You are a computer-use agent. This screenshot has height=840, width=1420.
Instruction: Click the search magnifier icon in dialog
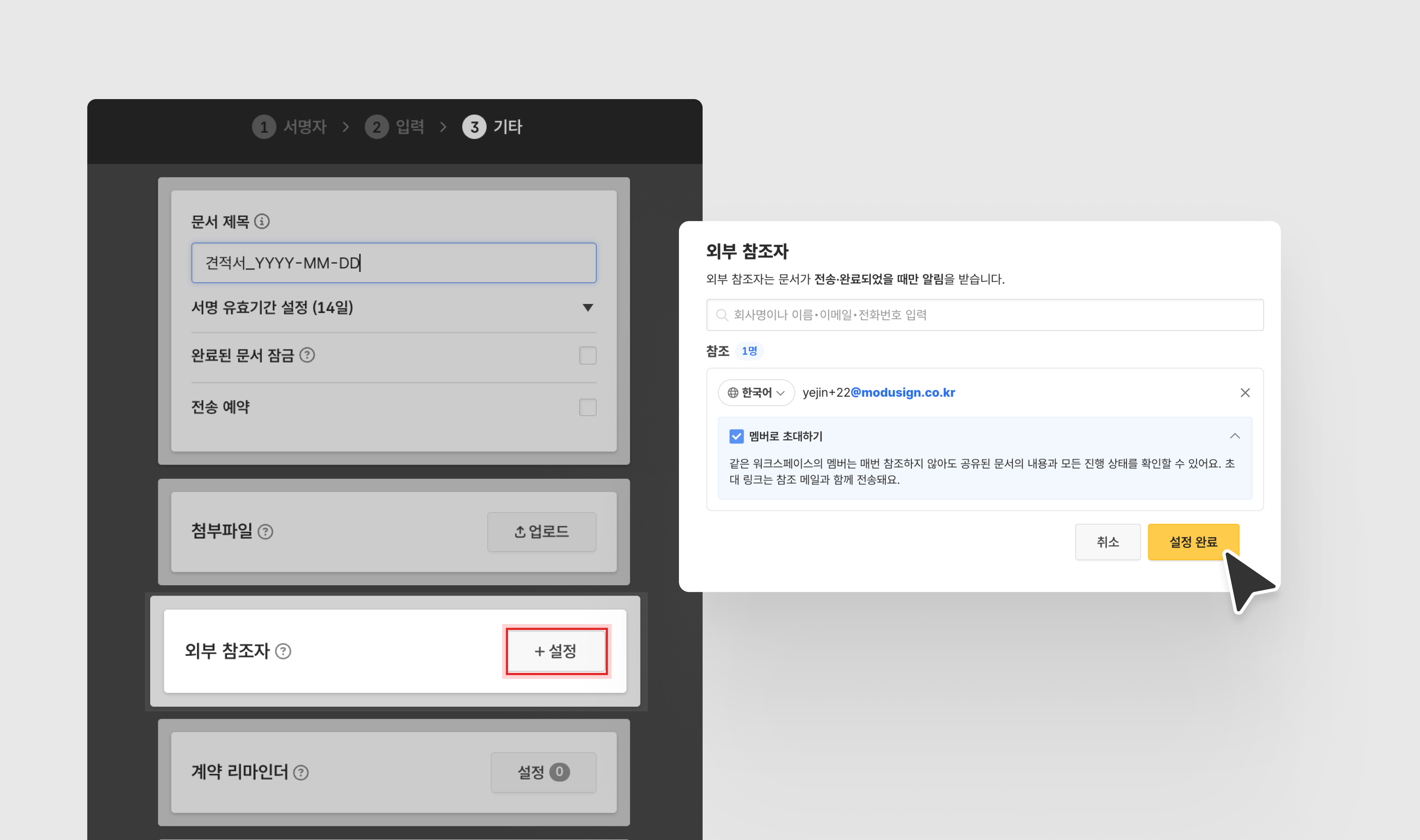tap(721, 315)
